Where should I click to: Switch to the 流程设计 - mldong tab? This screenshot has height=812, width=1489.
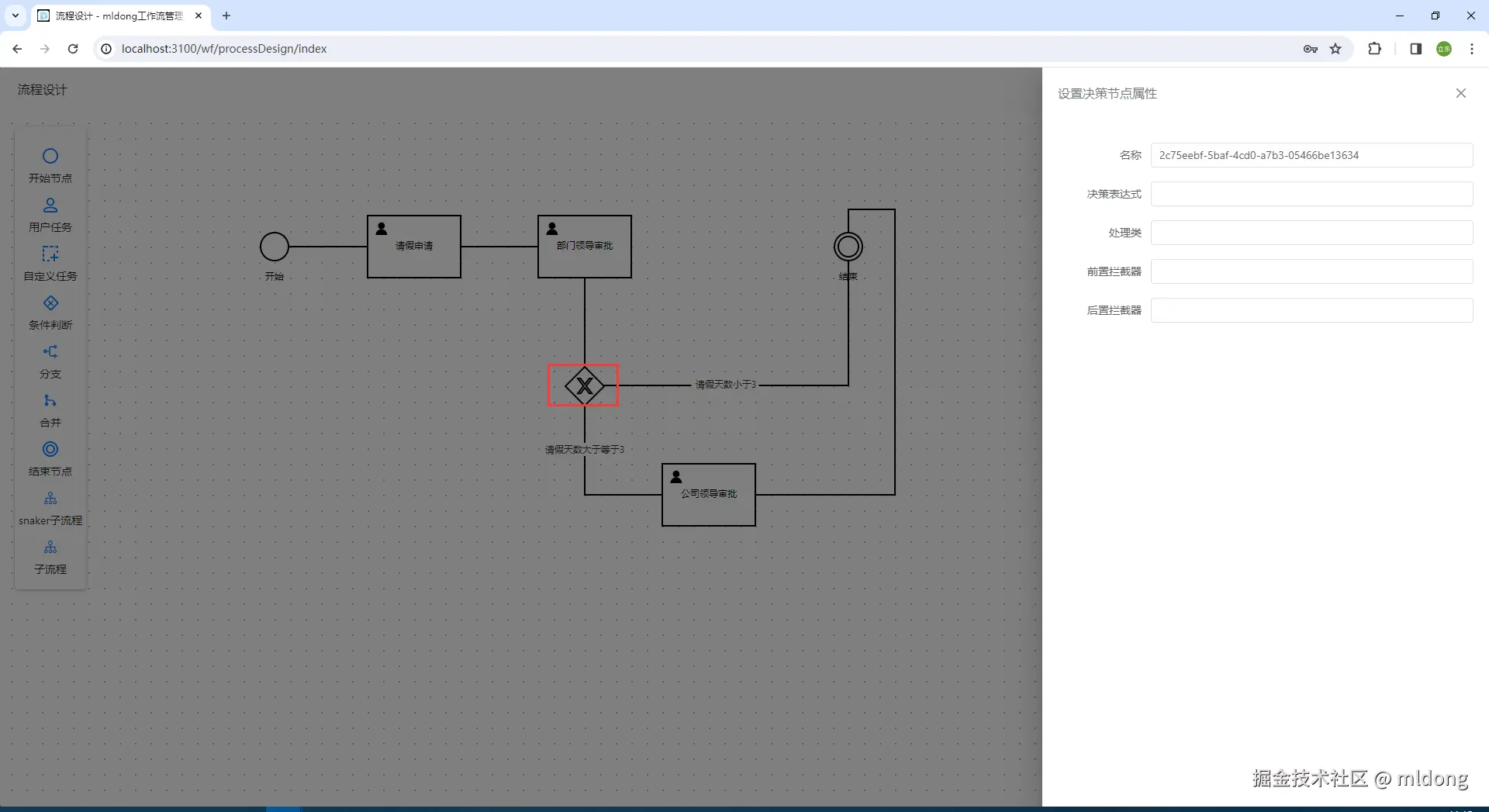pyautogui.click(x=119, y=16)
